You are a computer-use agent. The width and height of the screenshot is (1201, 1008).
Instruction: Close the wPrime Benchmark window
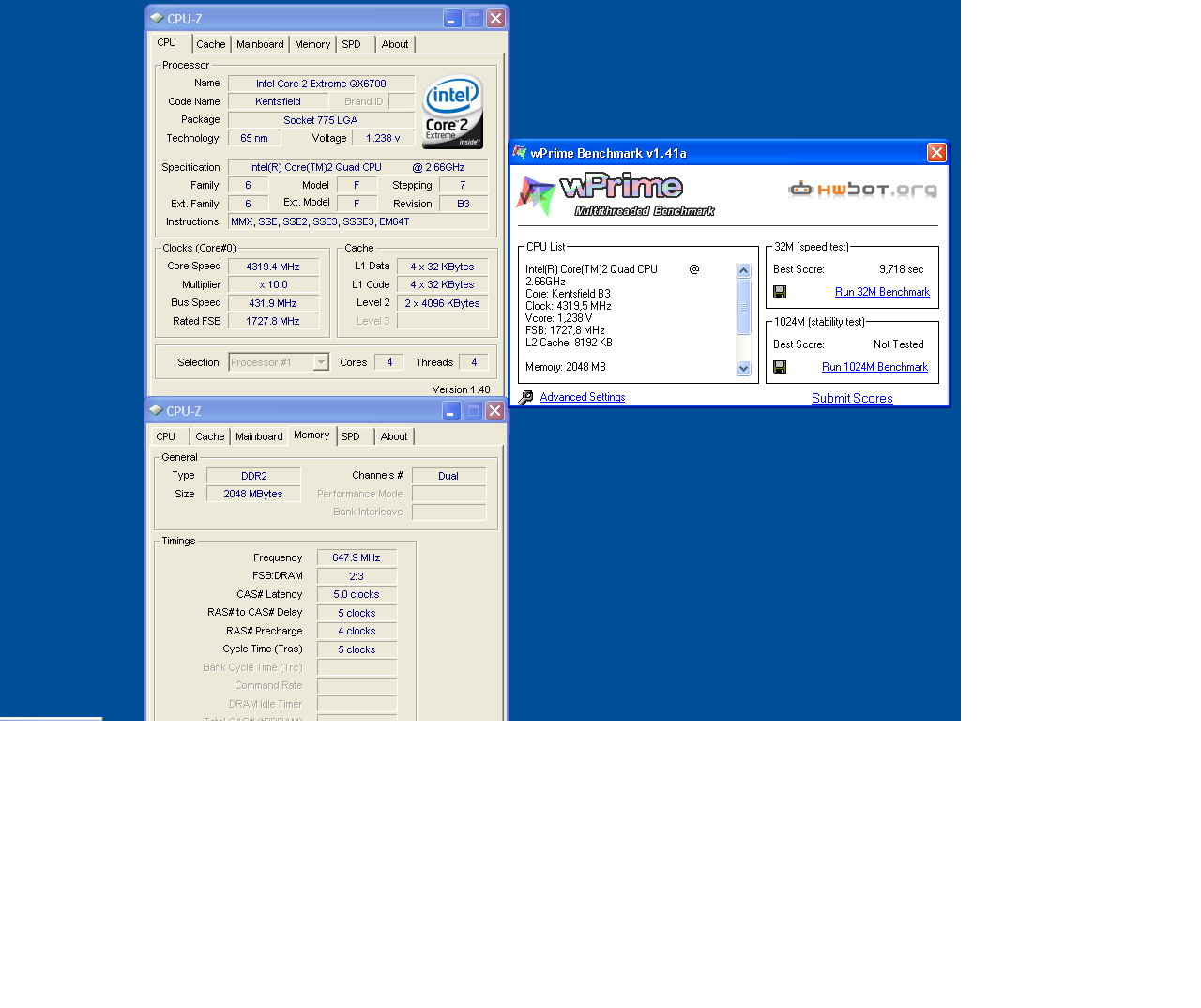[x=936, y=153]
